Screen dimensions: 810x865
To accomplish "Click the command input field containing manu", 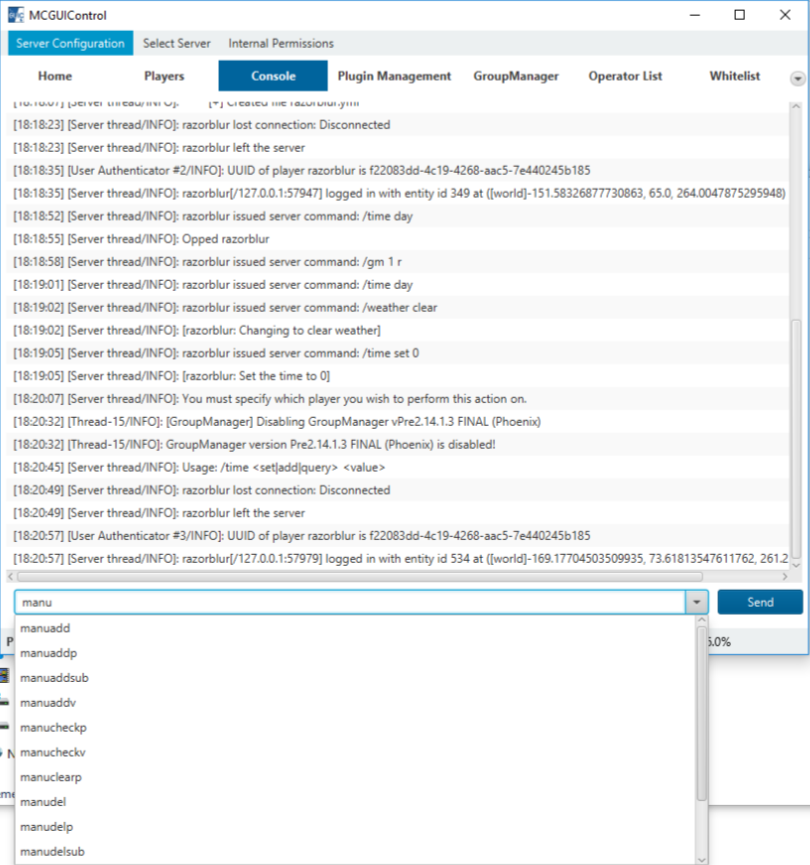I will point(348,602).
